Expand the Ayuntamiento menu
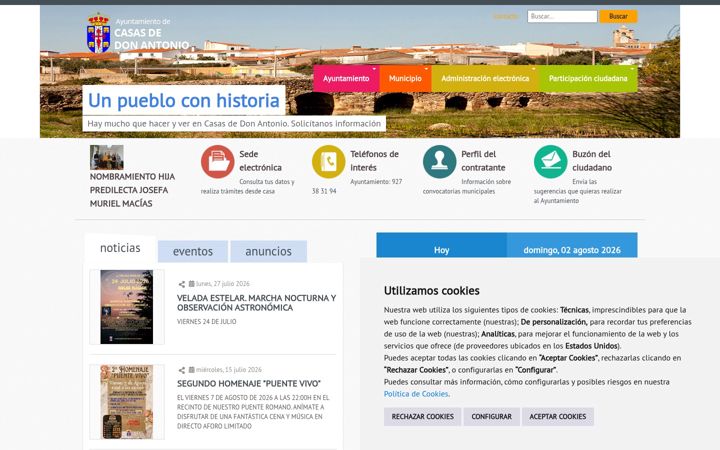Image resolution: width=720 pixels, height=450 pixels. 346,79
